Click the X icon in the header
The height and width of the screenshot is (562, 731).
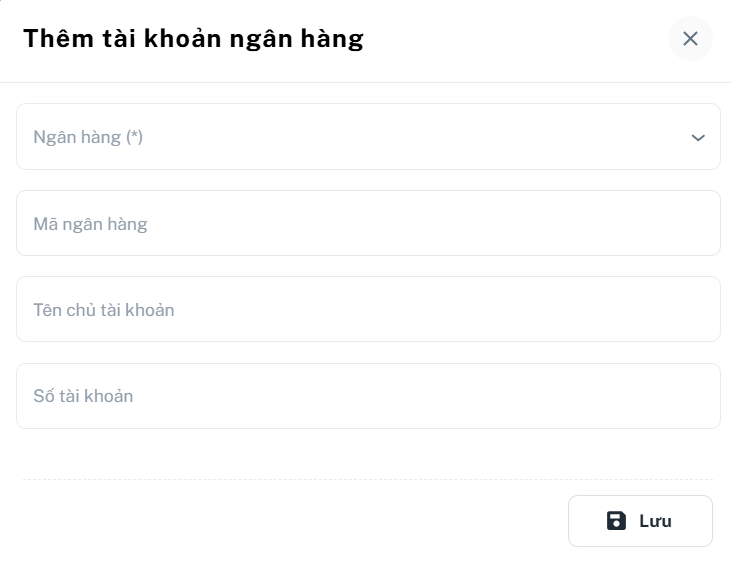point(690,39)
